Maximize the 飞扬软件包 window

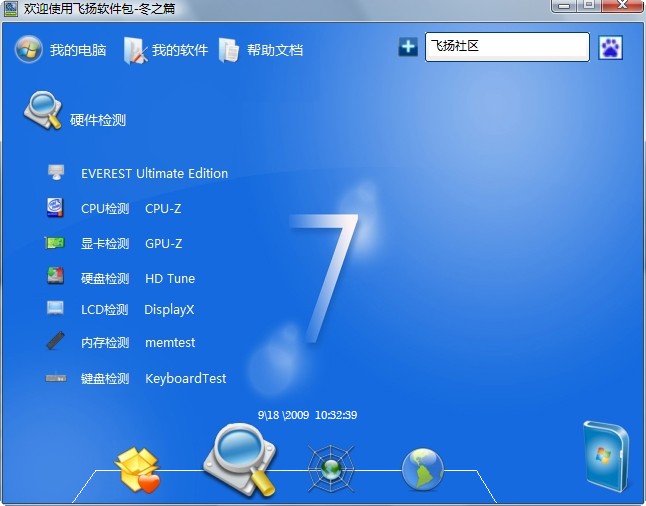tap(589, 6)
